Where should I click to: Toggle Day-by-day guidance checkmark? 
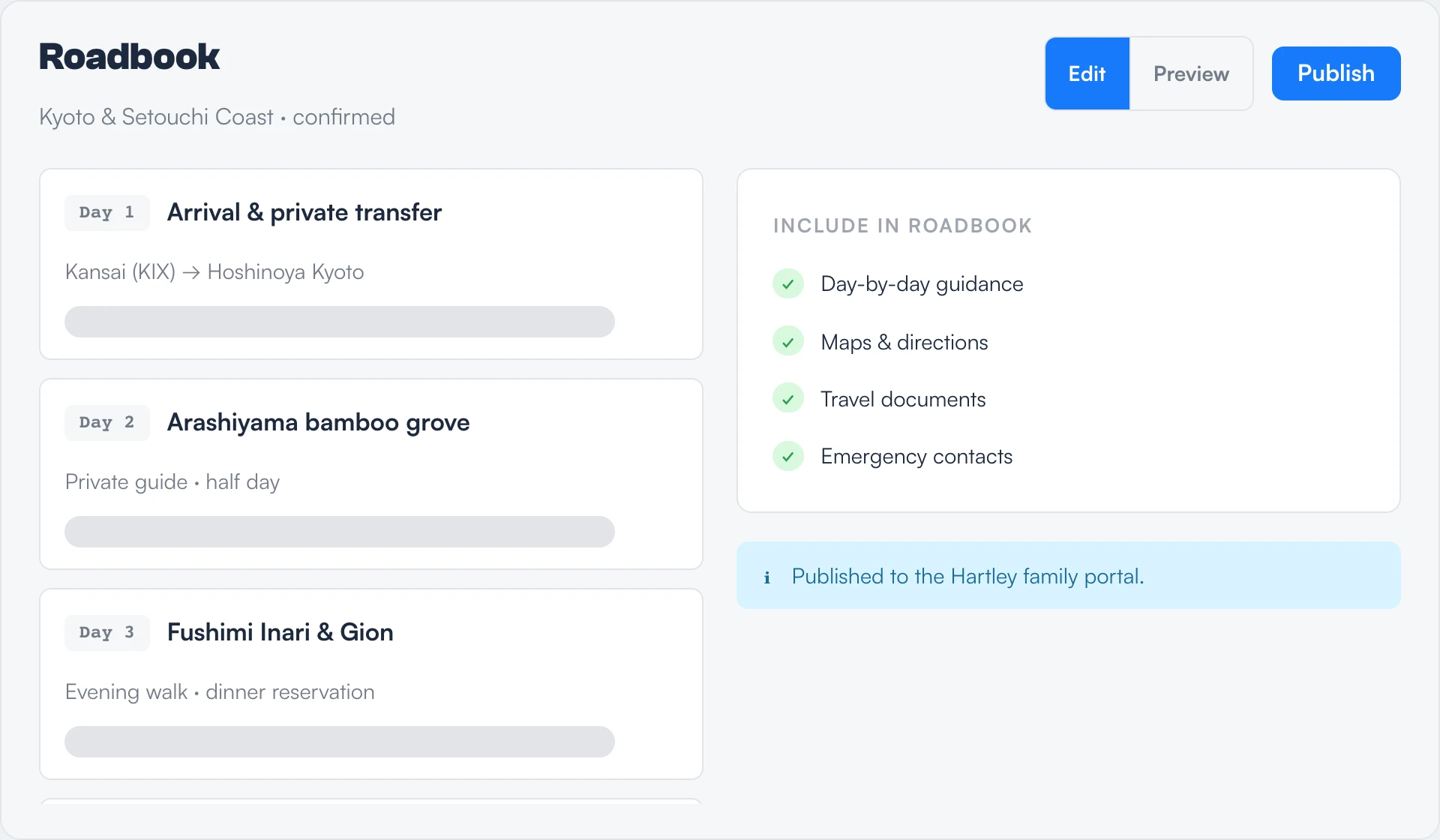(x=788, y=284)
